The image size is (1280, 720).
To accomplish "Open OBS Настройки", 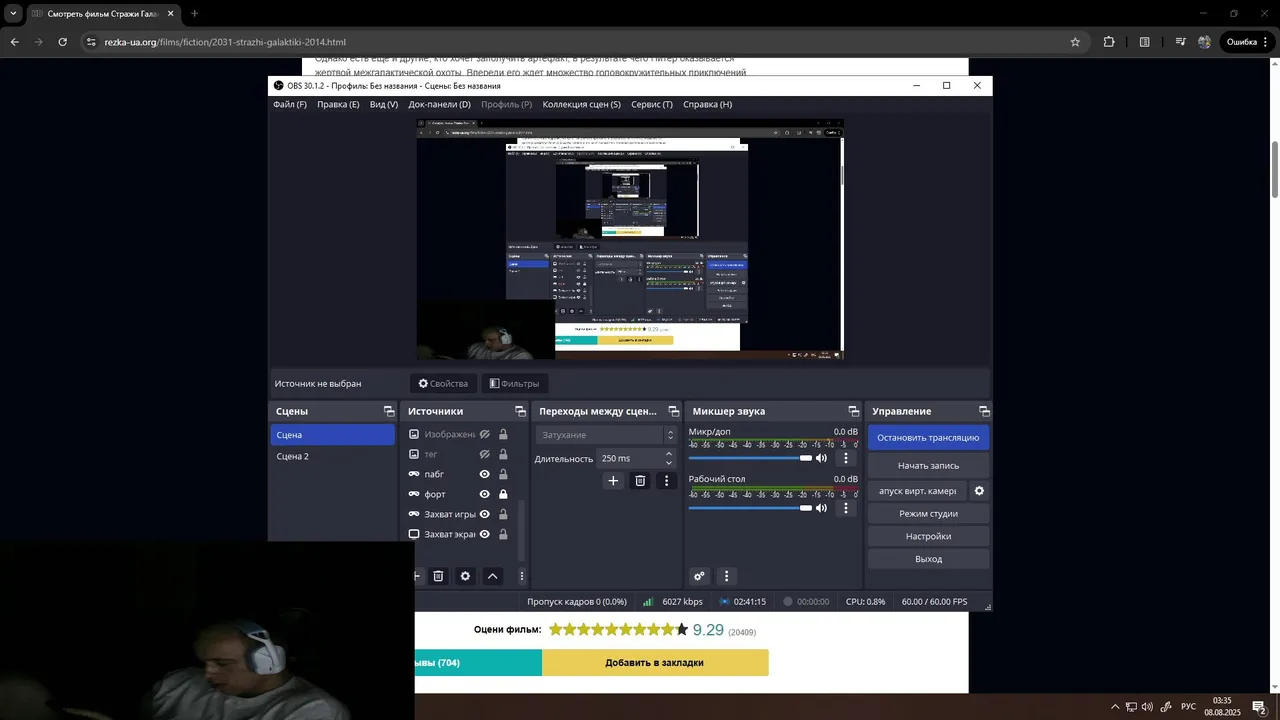I will click(928, 536).
